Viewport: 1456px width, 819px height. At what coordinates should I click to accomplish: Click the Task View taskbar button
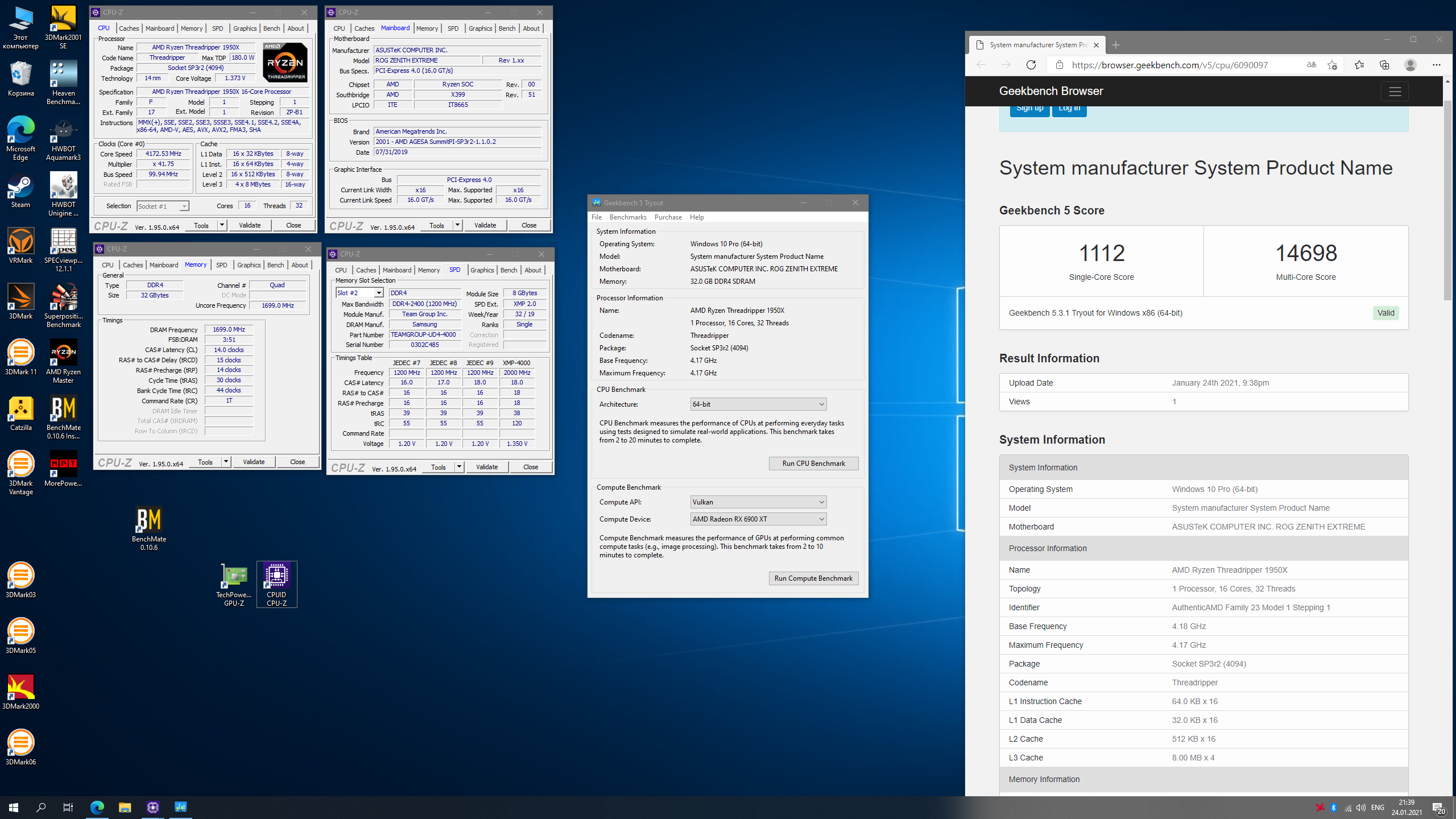click(x=68, y=807)
